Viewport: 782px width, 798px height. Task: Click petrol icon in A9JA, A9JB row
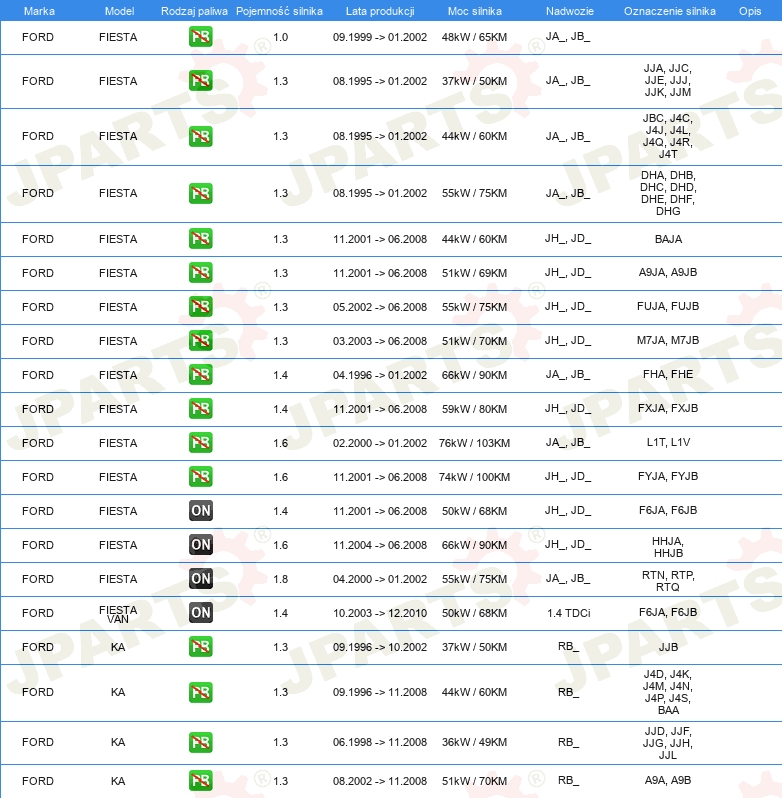[x=200, y=272]
